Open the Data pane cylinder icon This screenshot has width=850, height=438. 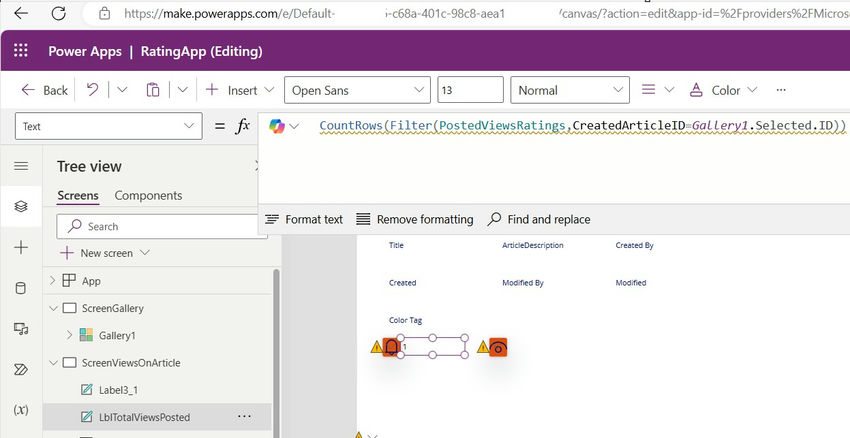(21, 288)
